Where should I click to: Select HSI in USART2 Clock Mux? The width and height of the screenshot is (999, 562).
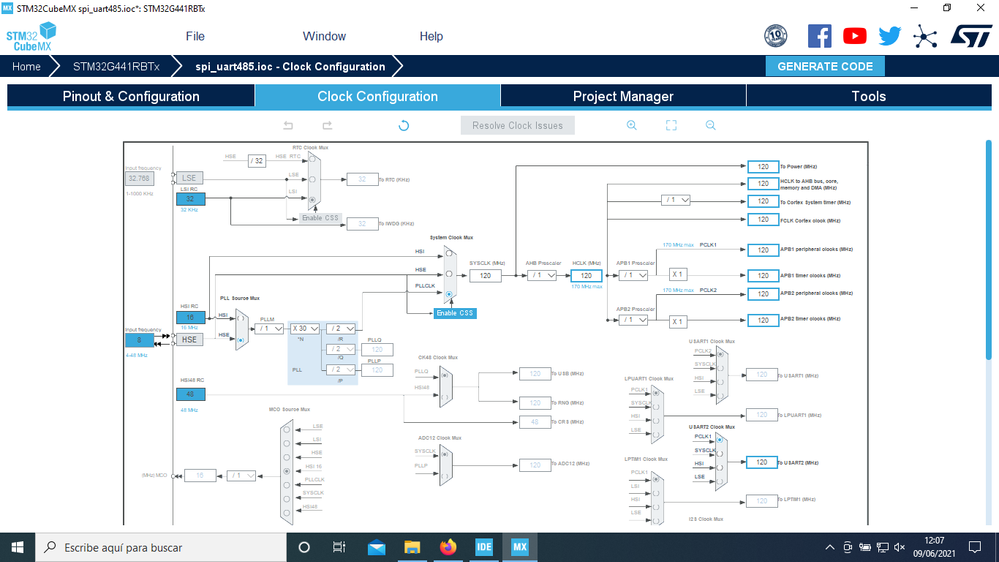pos(720,467)
